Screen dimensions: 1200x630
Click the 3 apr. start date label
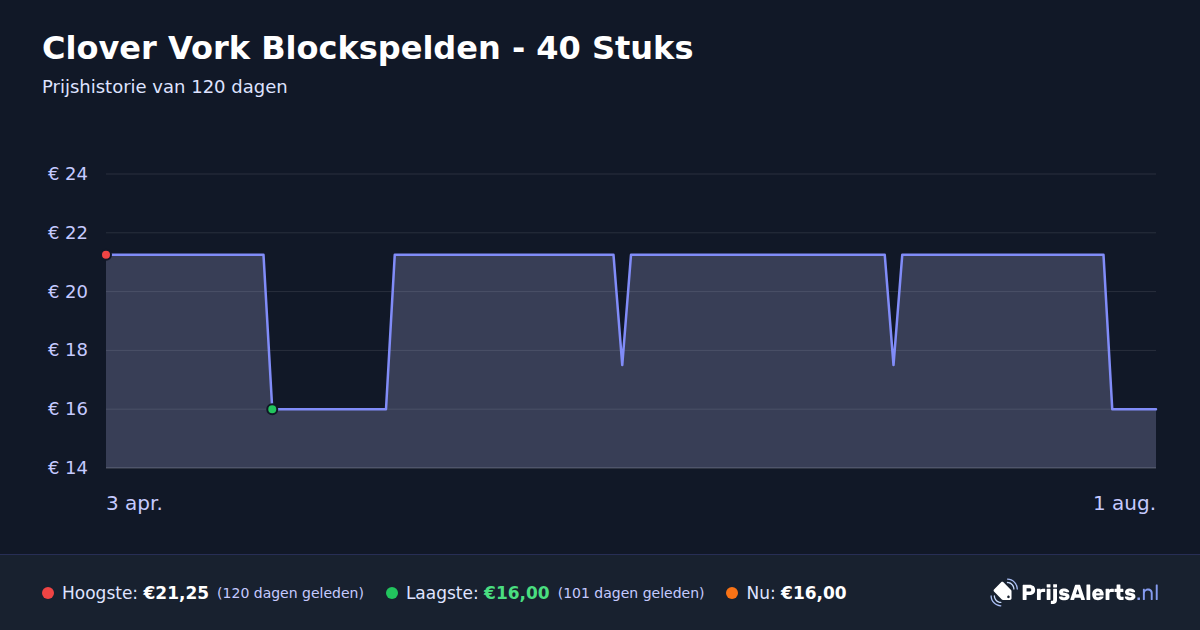coord(135,503)
